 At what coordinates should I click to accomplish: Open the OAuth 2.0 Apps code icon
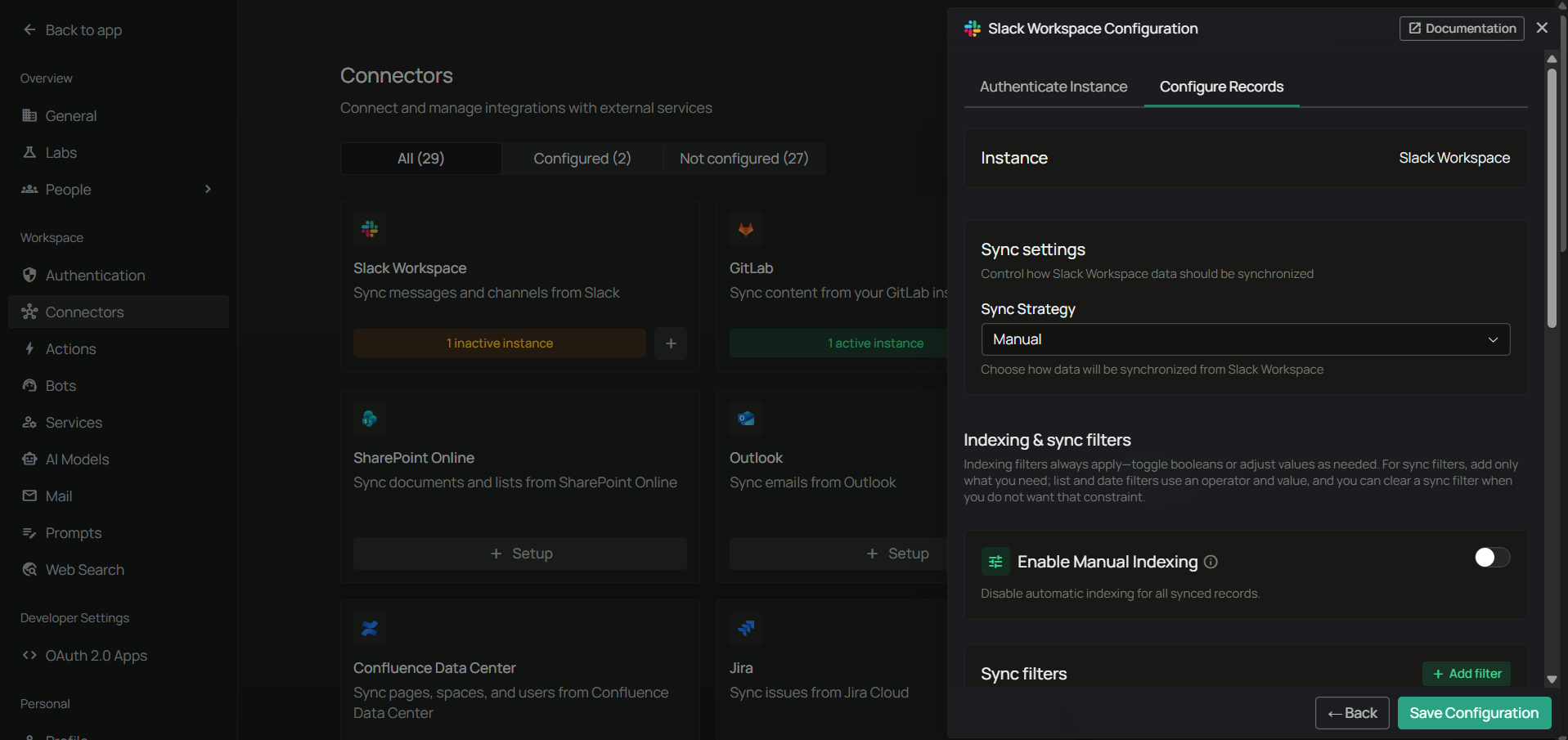tap(29, 655)
